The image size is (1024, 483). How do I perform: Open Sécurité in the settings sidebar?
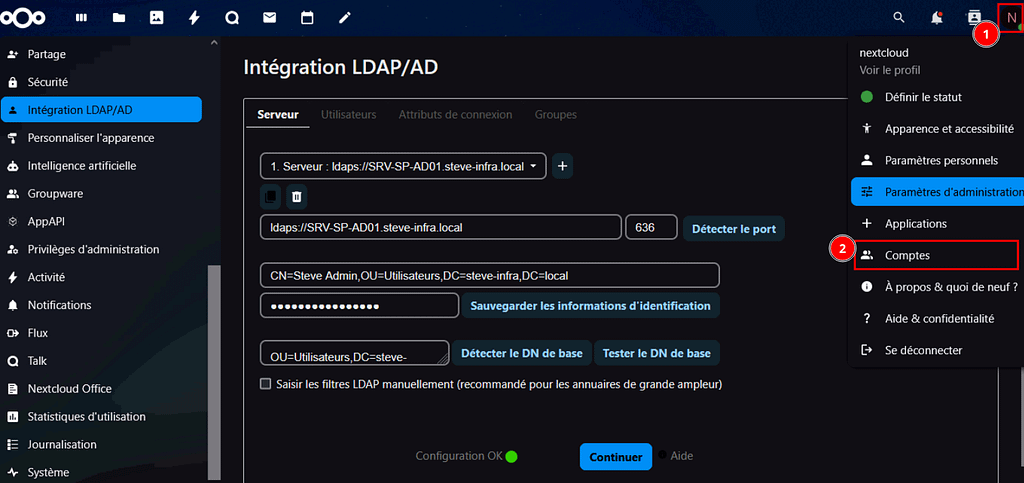pyautogui.click(x=48, y=82)
